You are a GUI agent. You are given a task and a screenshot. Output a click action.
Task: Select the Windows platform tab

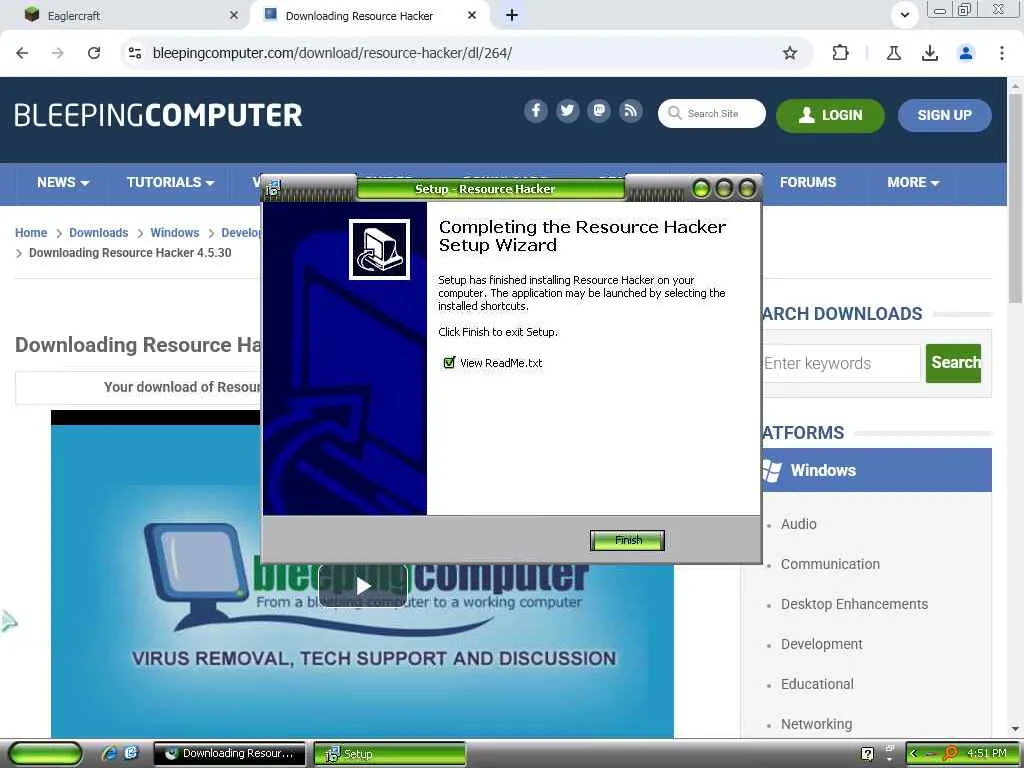tap(876, 470)
